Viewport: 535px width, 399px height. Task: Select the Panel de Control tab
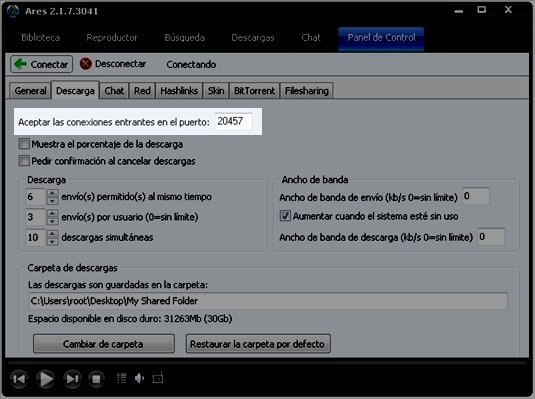tap(381, 39)
